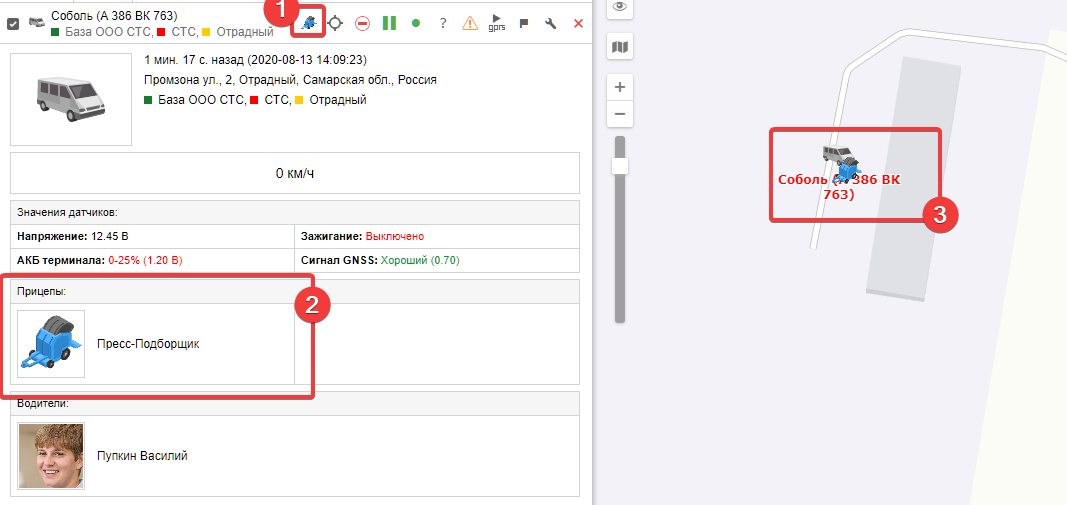Image resolution: width=1067 pixels, height=505 pixels.
Task: Click the gprs command icon
Action: 497,22
